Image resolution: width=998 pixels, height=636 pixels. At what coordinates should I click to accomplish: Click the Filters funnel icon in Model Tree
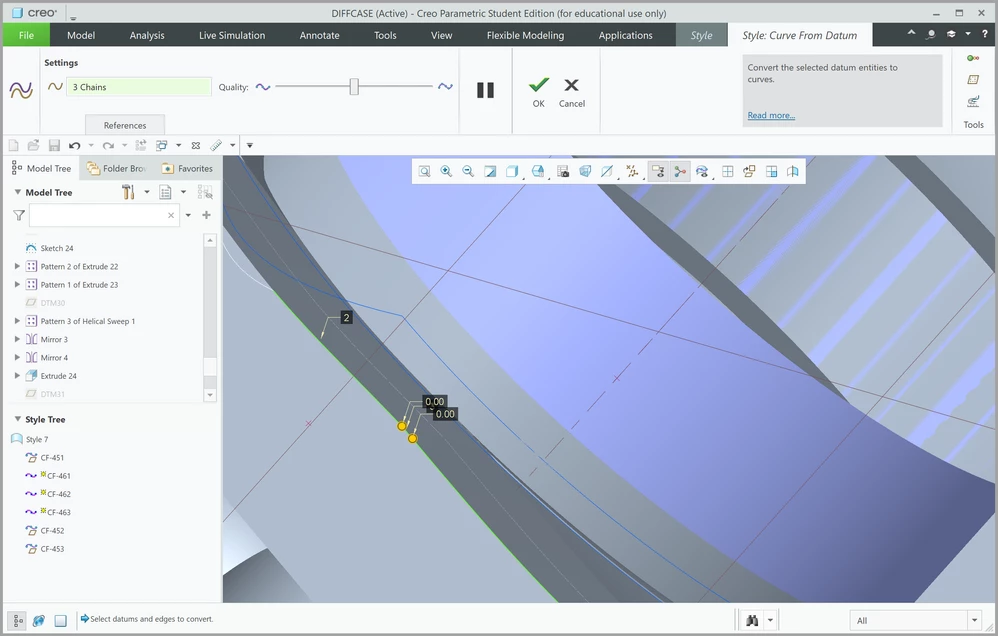coord(18,214)
